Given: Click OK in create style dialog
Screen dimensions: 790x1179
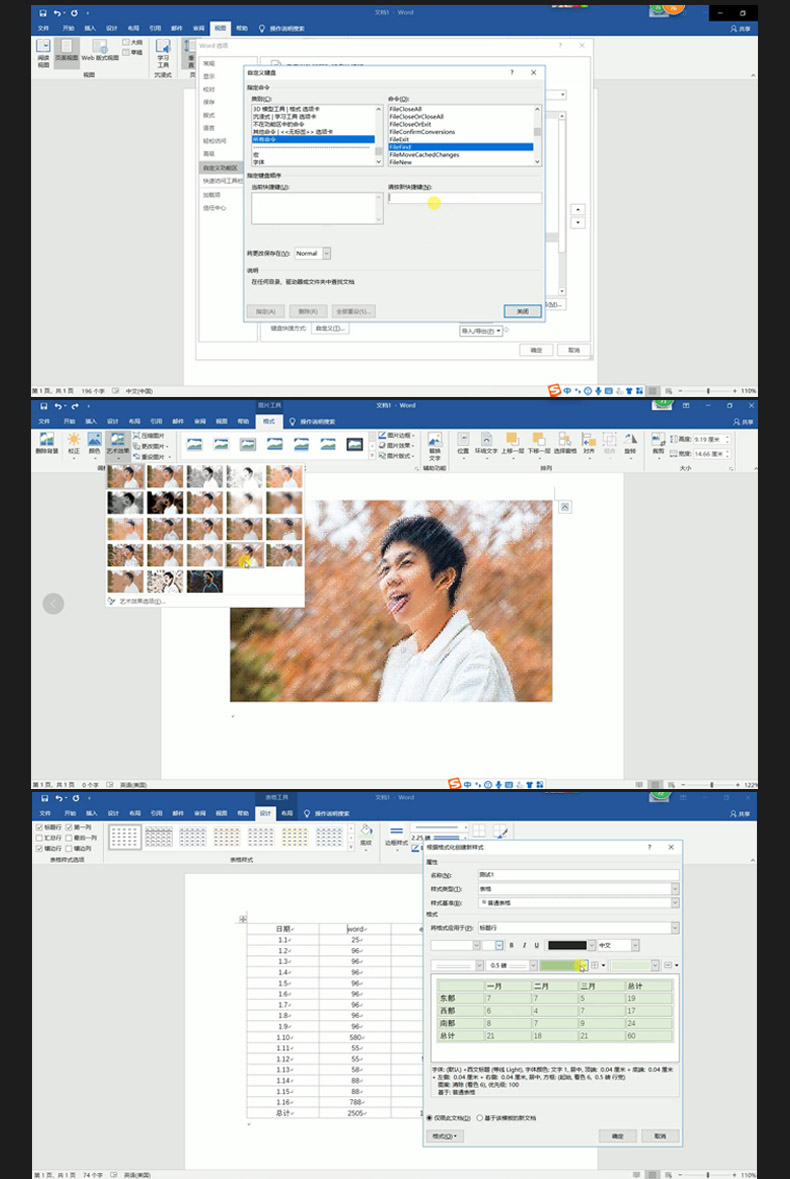Looking at the screenshot, I should 618,1136.
